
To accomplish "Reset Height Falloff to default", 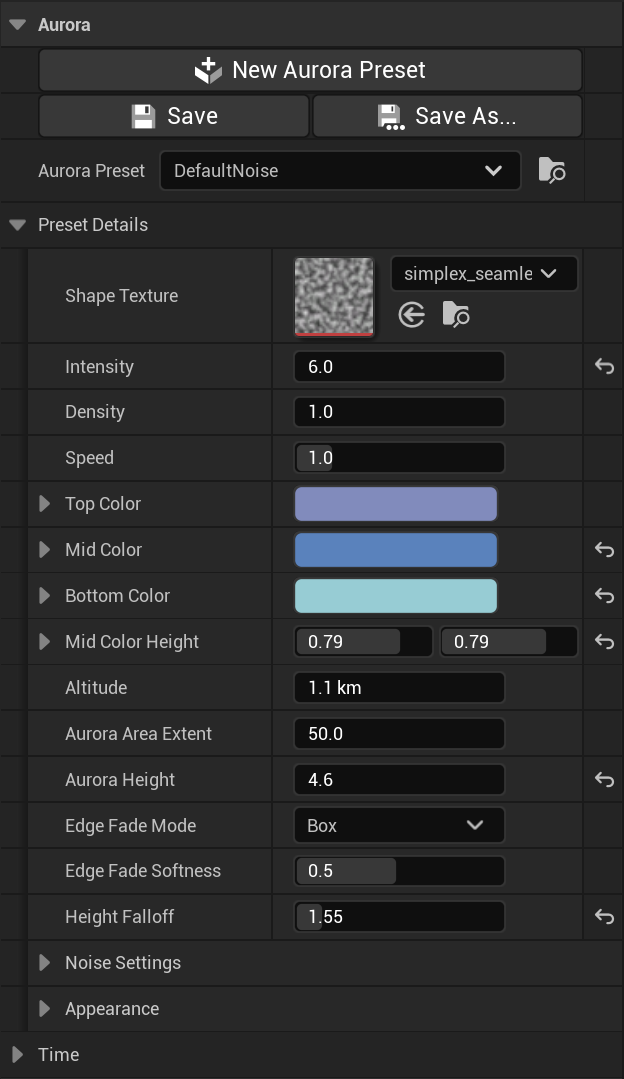I will (x=604, y=917).
